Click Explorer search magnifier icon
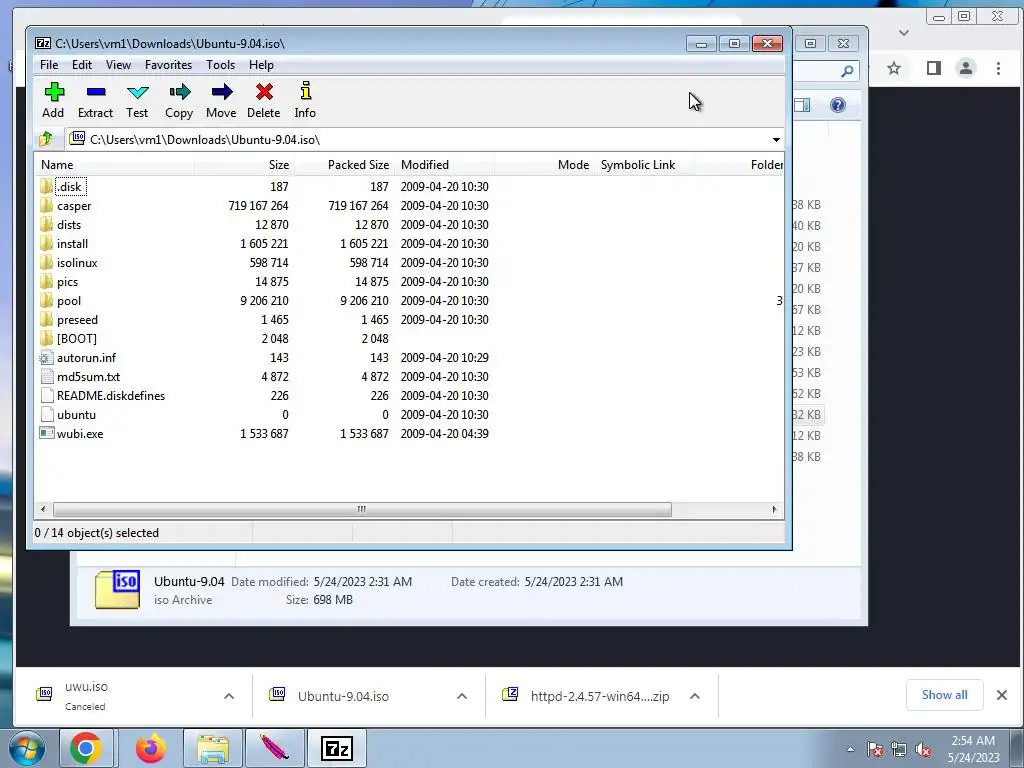 click(847, 71)
